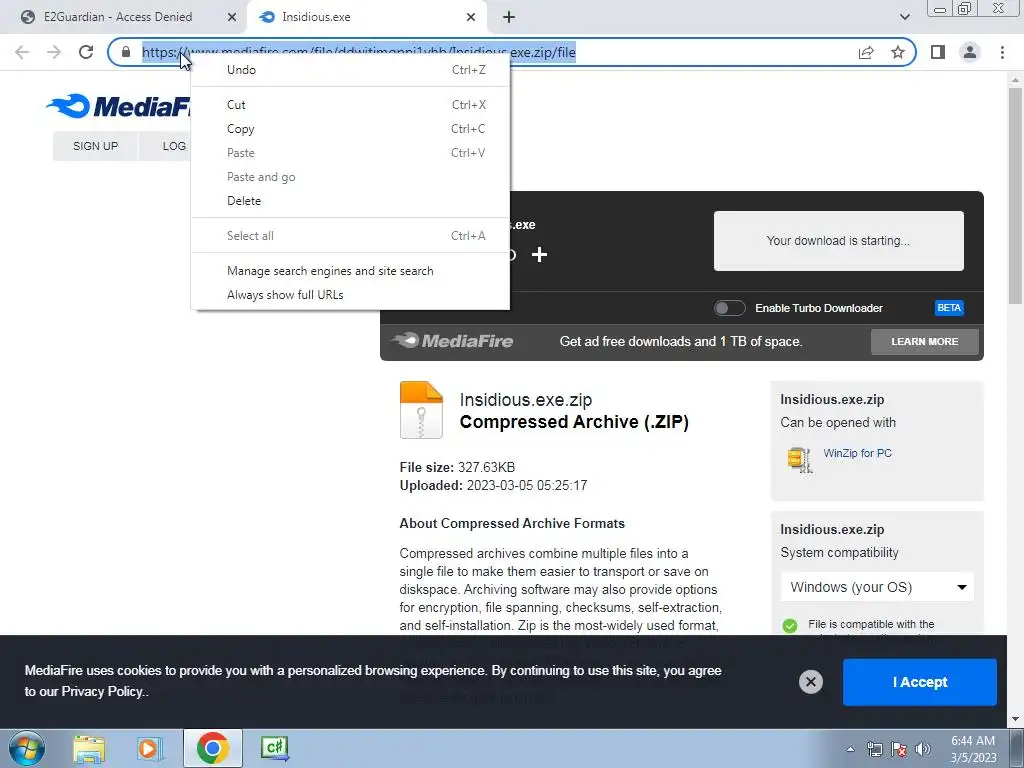
Task: Click the lock icon in address bar
Action: point(126,52)
